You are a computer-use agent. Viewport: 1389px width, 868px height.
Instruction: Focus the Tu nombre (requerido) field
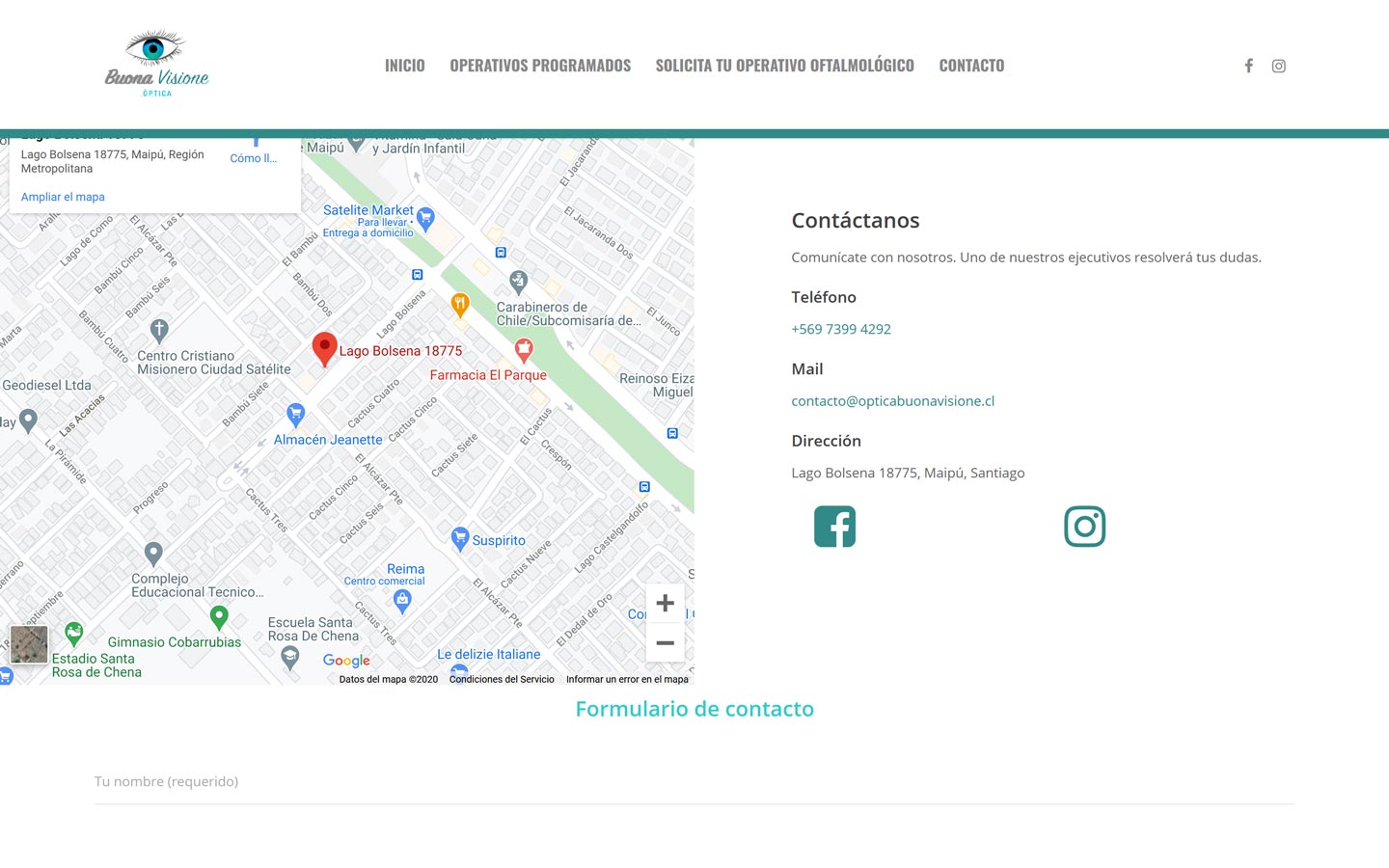694,782
